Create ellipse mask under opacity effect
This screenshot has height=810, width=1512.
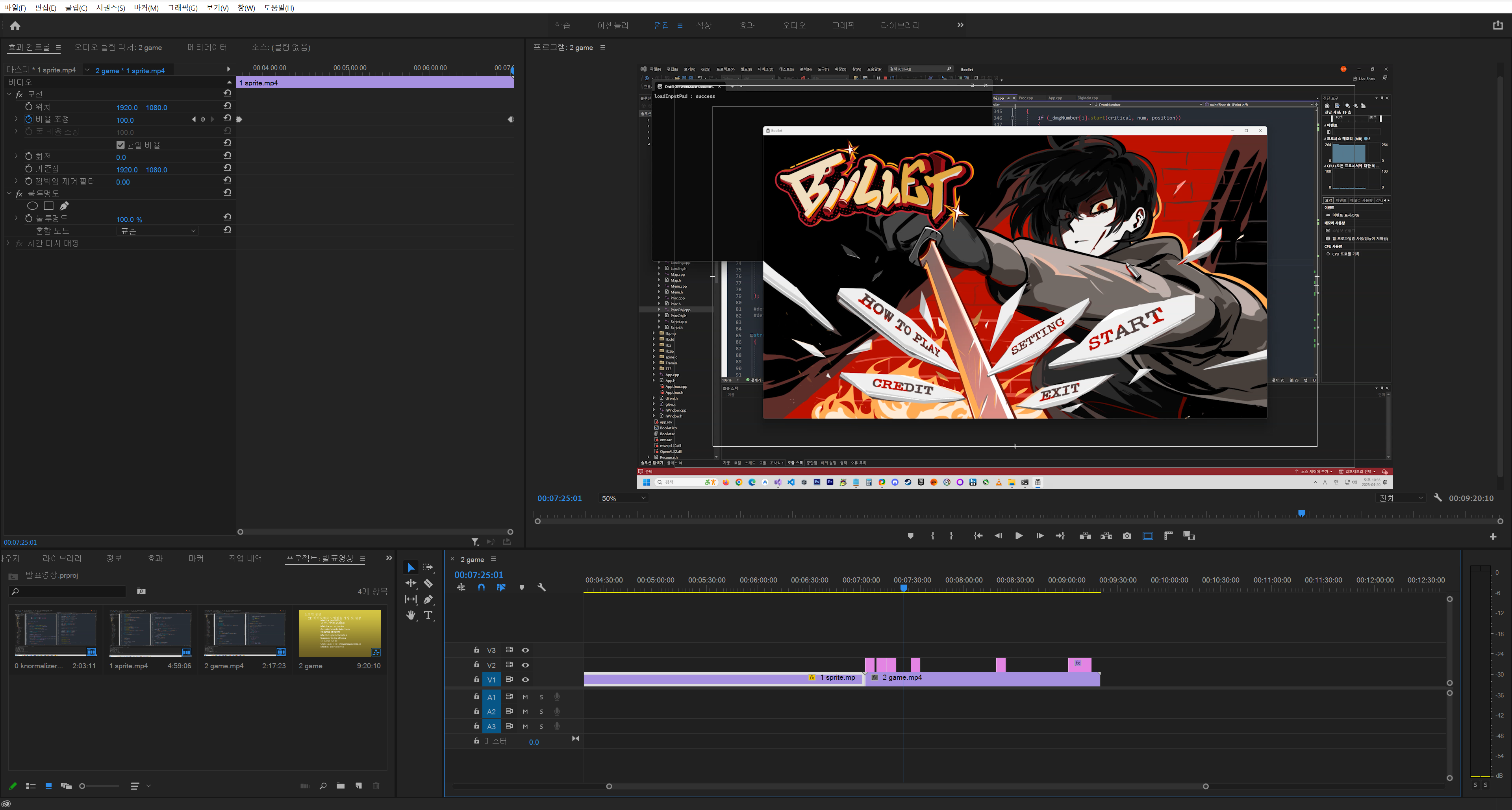33,206
